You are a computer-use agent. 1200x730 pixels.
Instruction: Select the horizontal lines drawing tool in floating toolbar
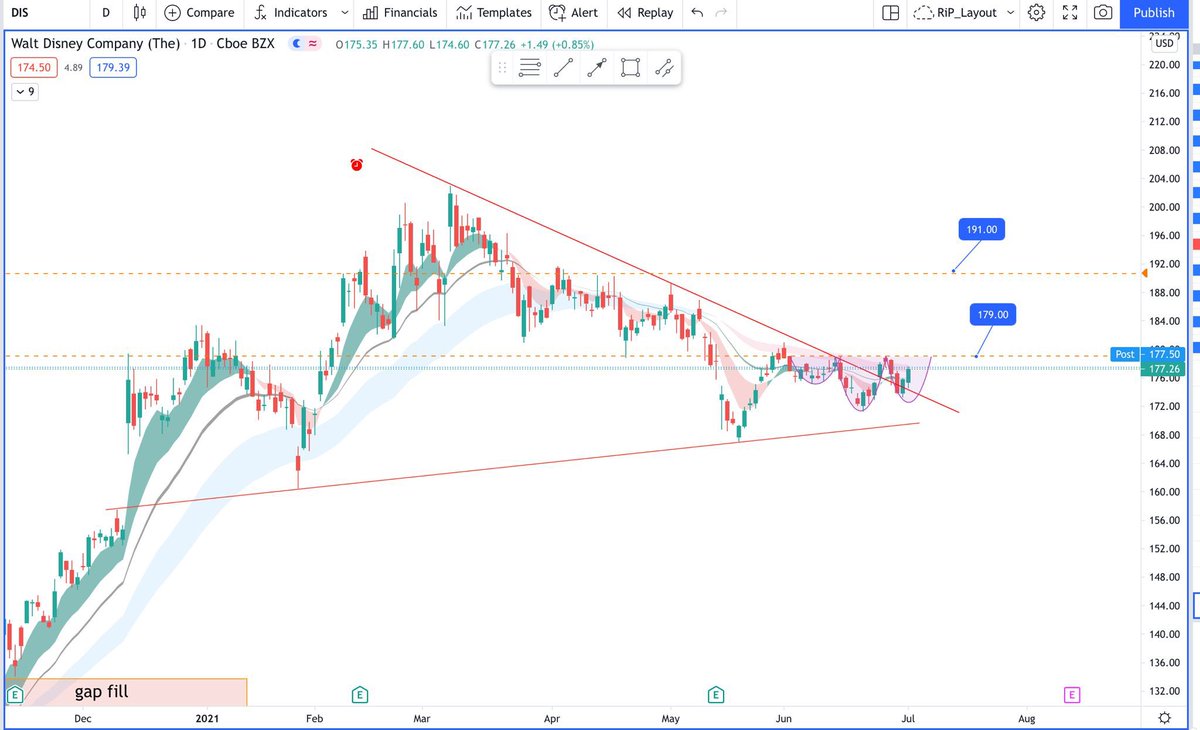point(531,68)
